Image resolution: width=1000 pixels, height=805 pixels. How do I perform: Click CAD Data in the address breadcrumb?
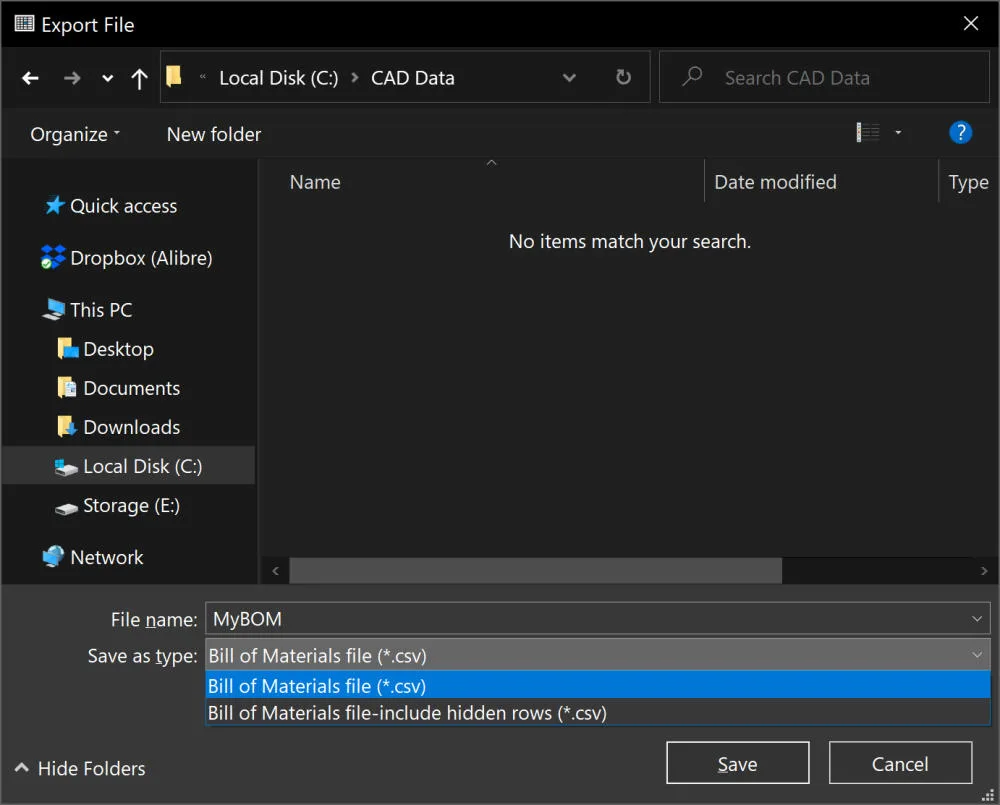[413, 78]
